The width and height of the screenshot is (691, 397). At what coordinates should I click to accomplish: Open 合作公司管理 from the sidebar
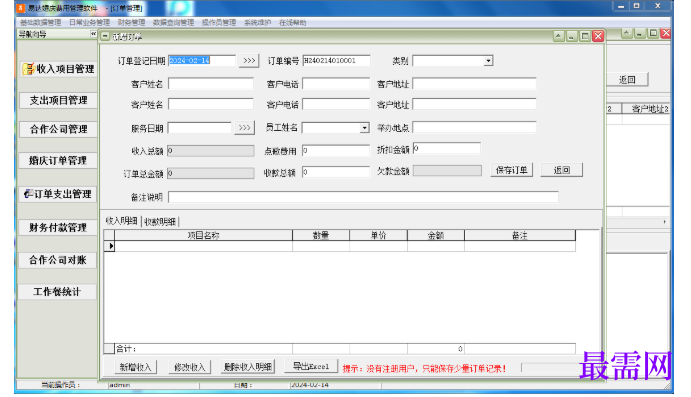point(58,129)
